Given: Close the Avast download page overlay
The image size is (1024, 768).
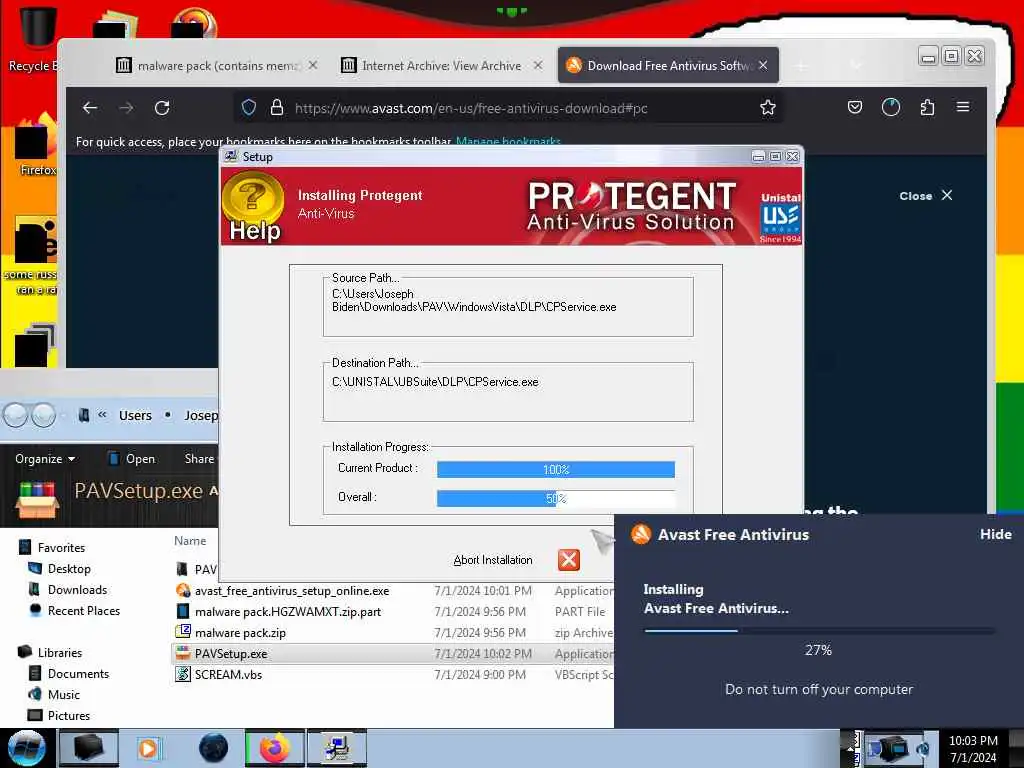Looking at the screenshot, I should coord(925,196).
